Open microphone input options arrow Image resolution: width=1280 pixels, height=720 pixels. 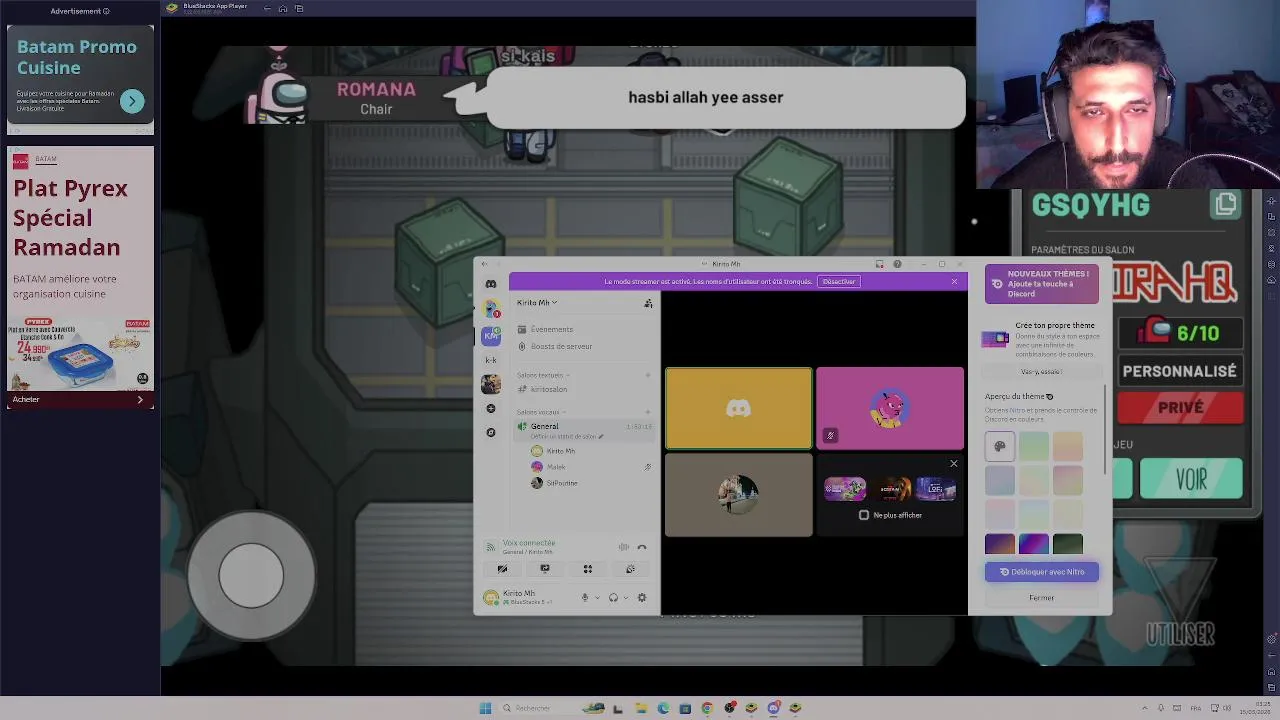[x=597, y=598]
